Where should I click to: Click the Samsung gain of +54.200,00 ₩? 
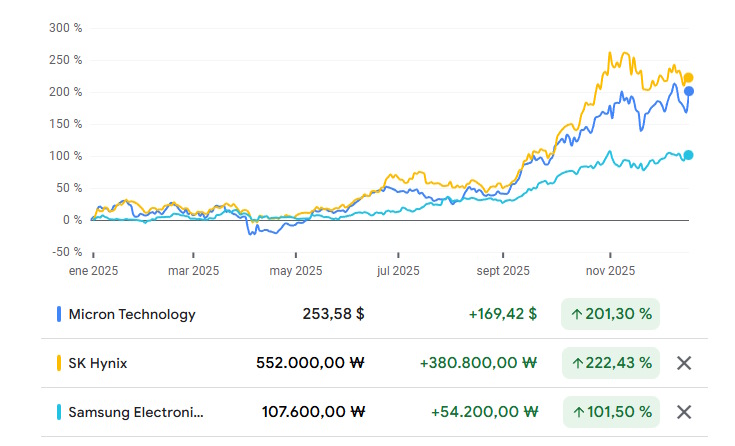click(x=484, y=412)
